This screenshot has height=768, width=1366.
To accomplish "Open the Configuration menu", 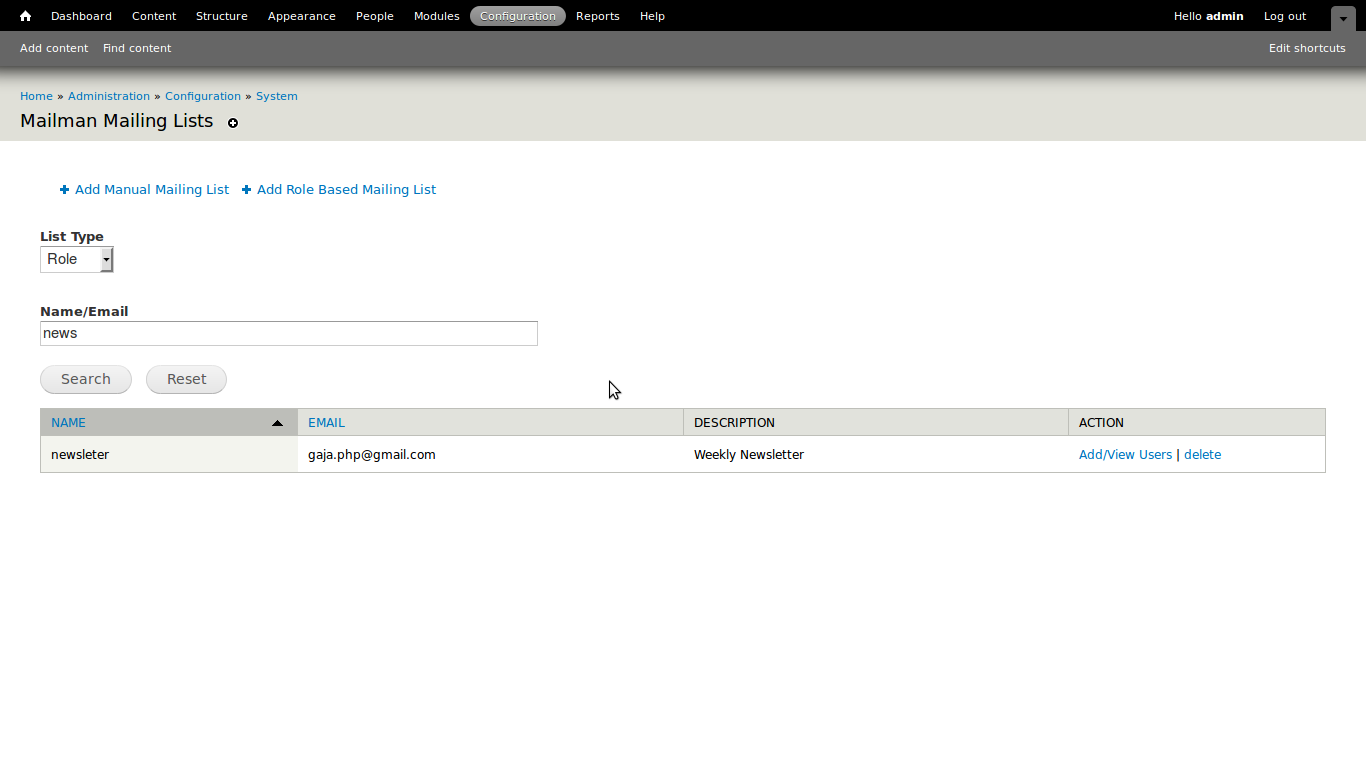I will tap(518, 16).
